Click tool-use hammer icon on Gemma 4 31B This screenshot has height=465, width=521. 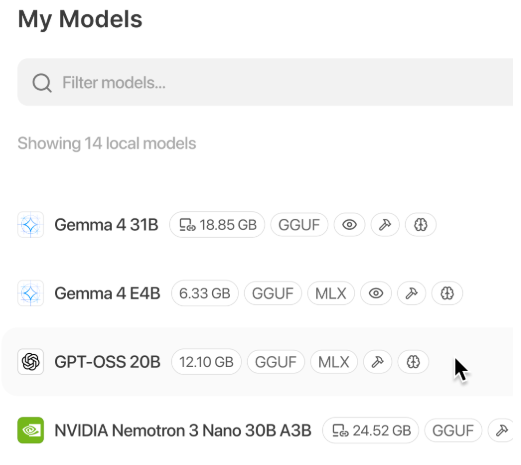click(385, 225)
